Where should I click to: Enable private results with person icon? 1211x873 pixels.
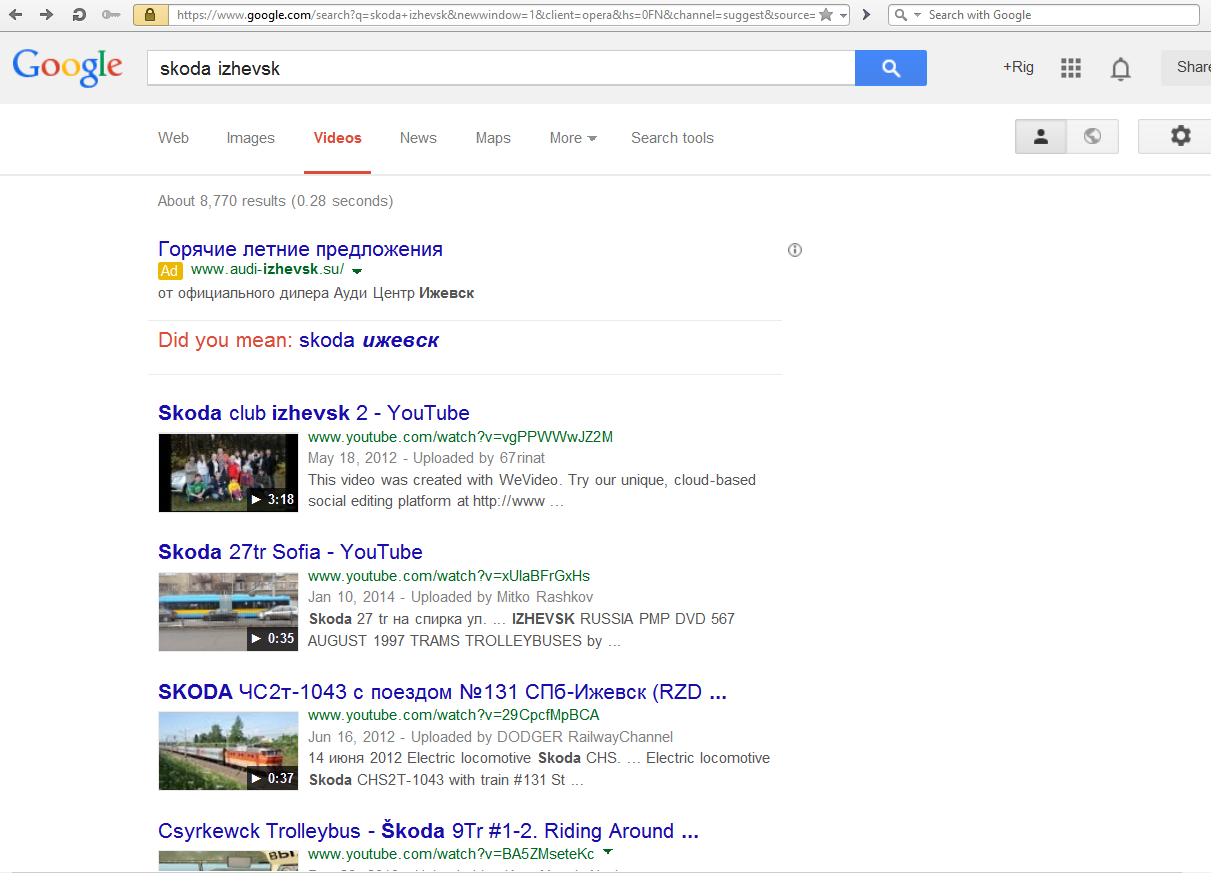tap(1041, 136)
